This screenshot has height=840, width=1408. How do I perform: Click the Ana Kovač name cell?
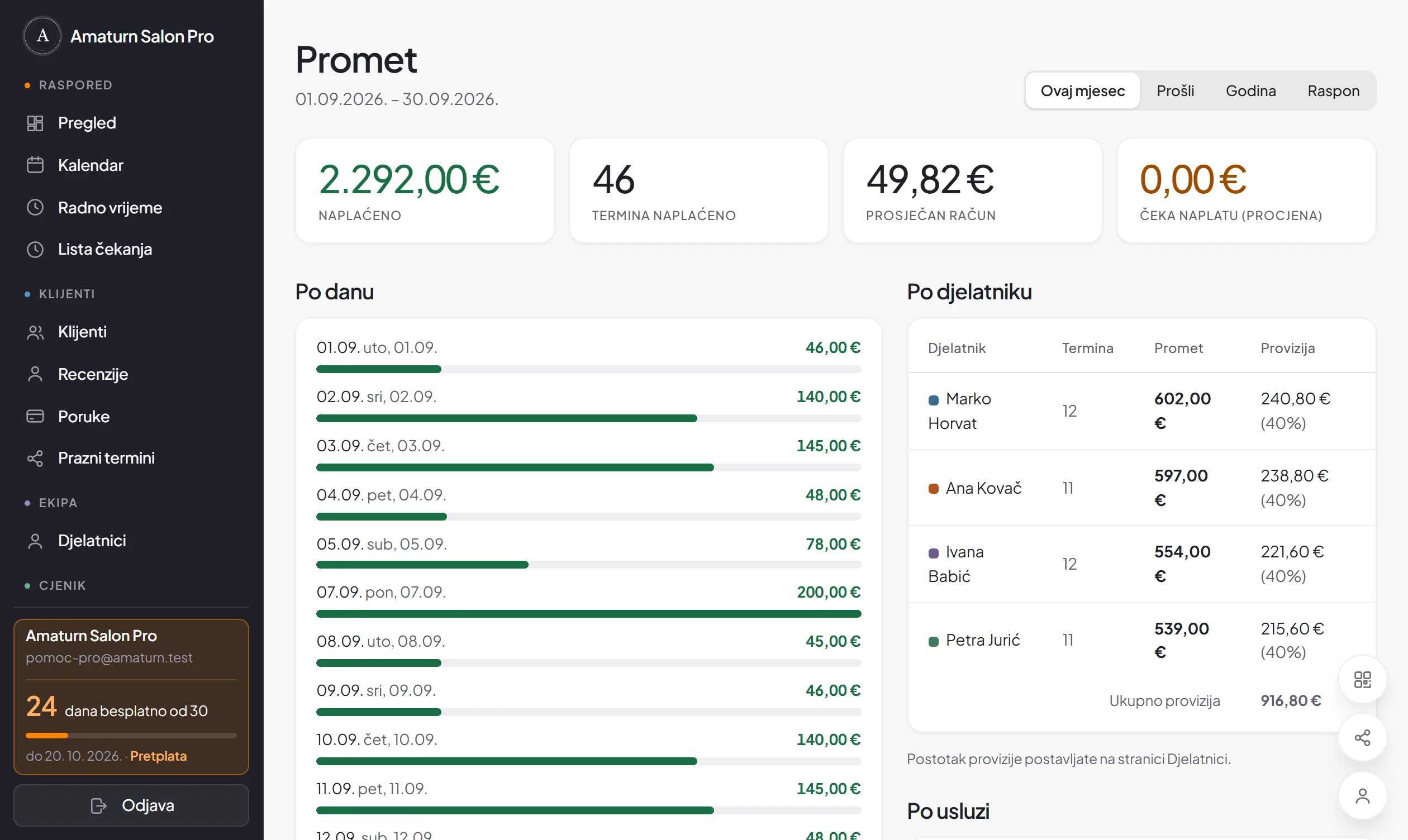[975, 488]
